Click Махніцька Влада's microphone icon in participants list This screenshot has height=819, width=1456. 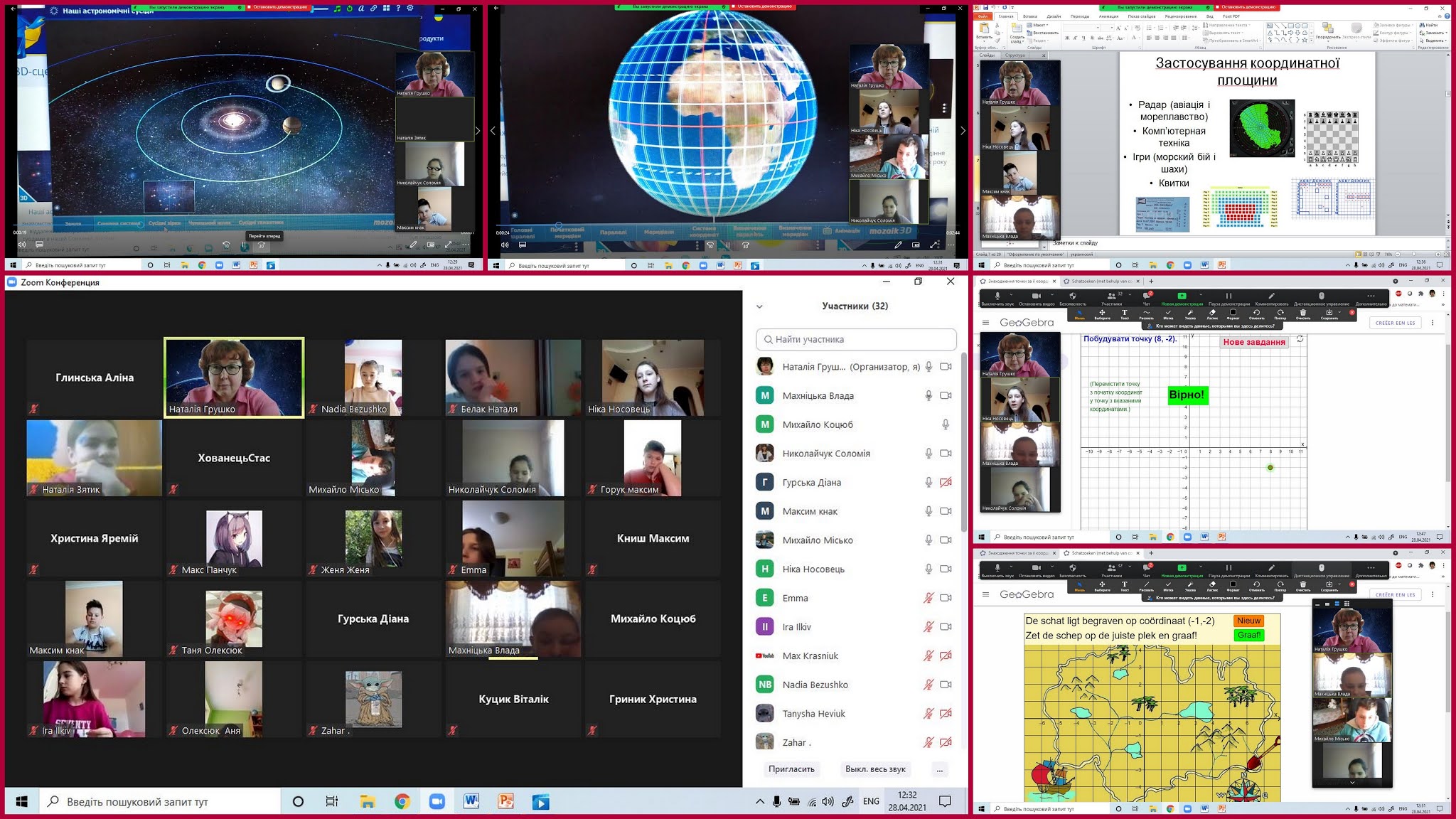[x=928, y=395]
